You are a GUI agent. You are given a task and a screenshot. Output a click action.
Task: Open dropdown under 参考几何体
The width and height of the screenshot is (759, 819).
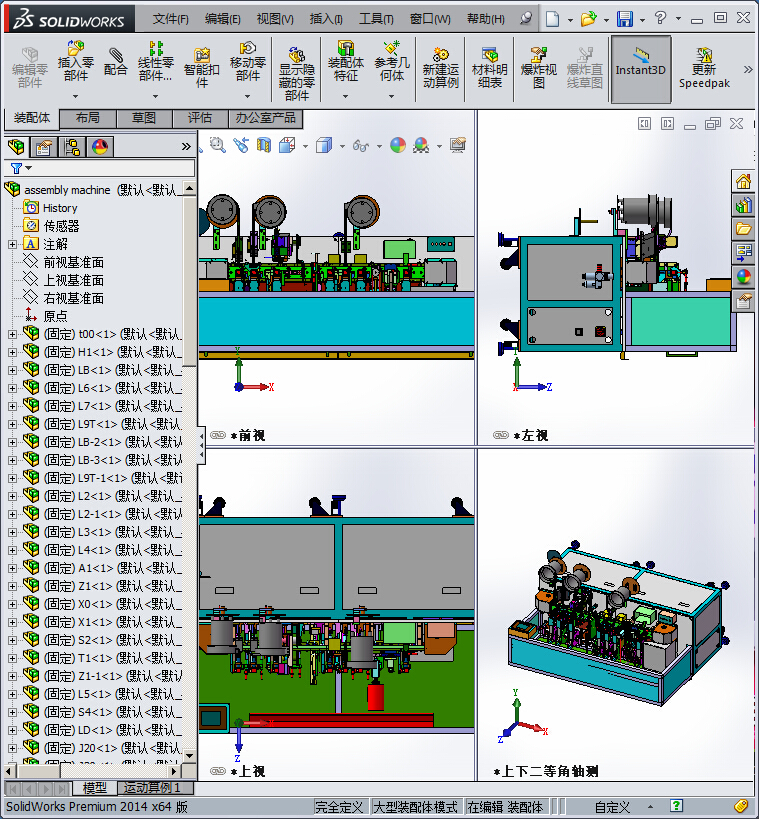pos(392,97)
